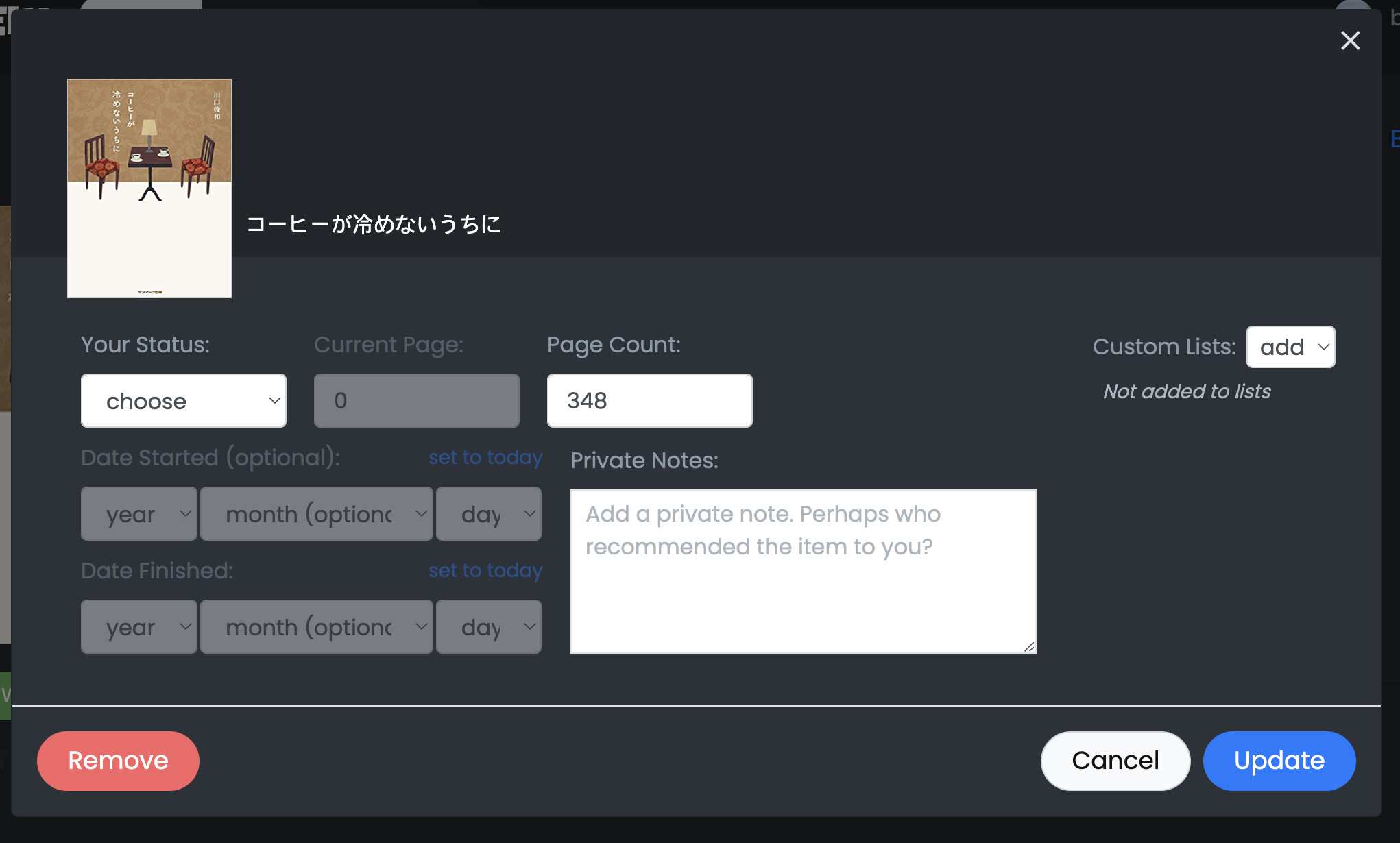
Task: Focus the Private Notes text area
Action: point(802,571)
